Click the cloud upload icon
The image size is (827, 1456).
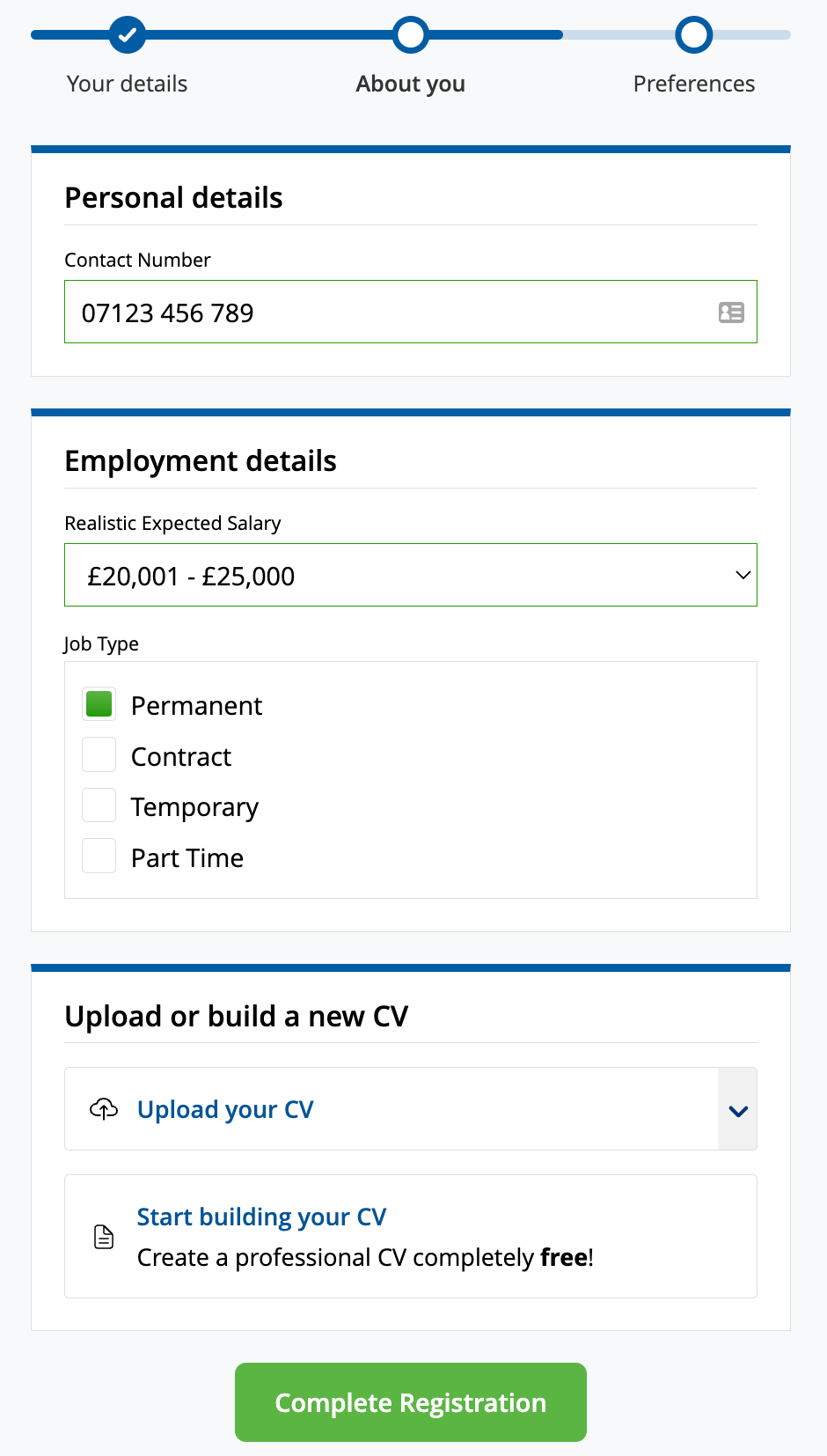[x=104, y=1109]
